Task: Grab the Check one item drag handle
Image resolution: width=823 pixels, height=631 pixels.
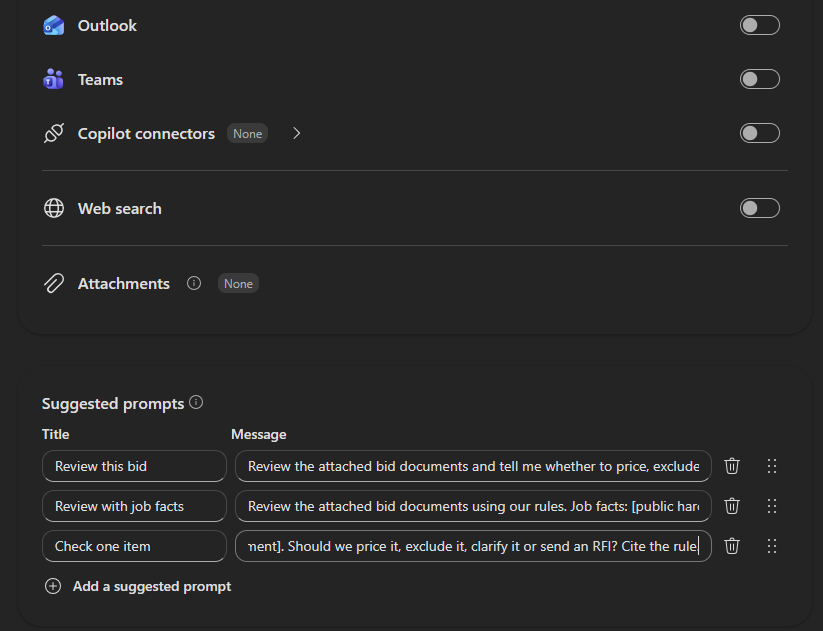Action: (x=772, y=546)
